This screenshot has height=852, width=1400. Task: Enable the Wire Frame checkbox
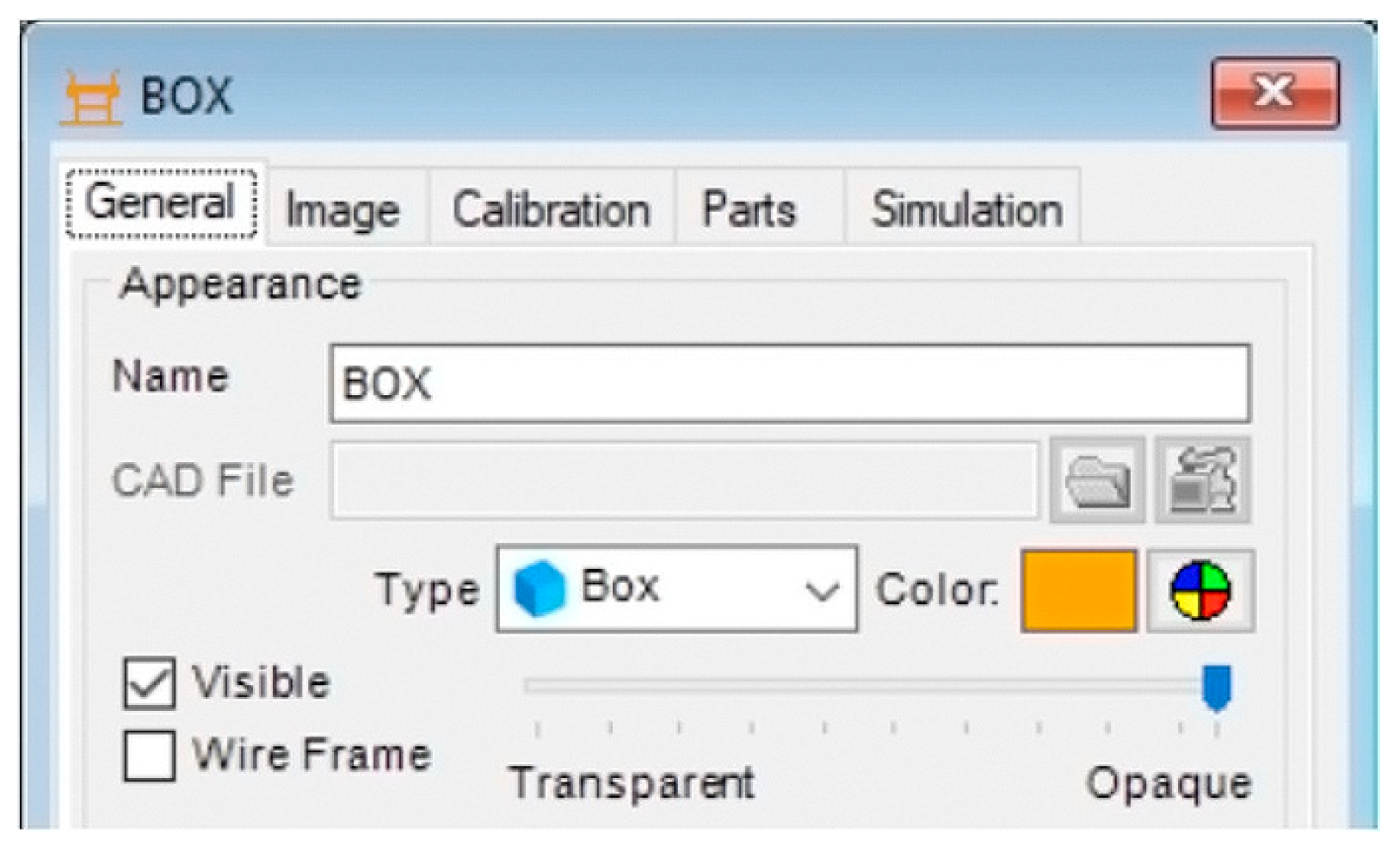tap(149, 756)
